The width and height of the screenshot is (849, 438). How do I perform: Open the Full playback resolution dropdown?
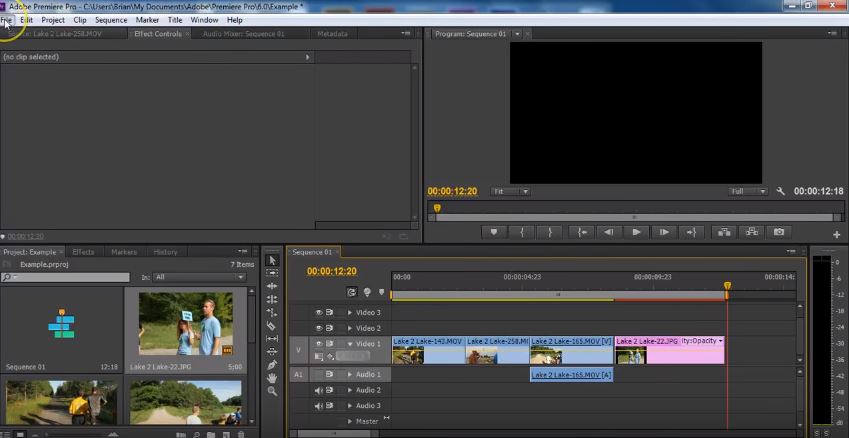(748, 191)
